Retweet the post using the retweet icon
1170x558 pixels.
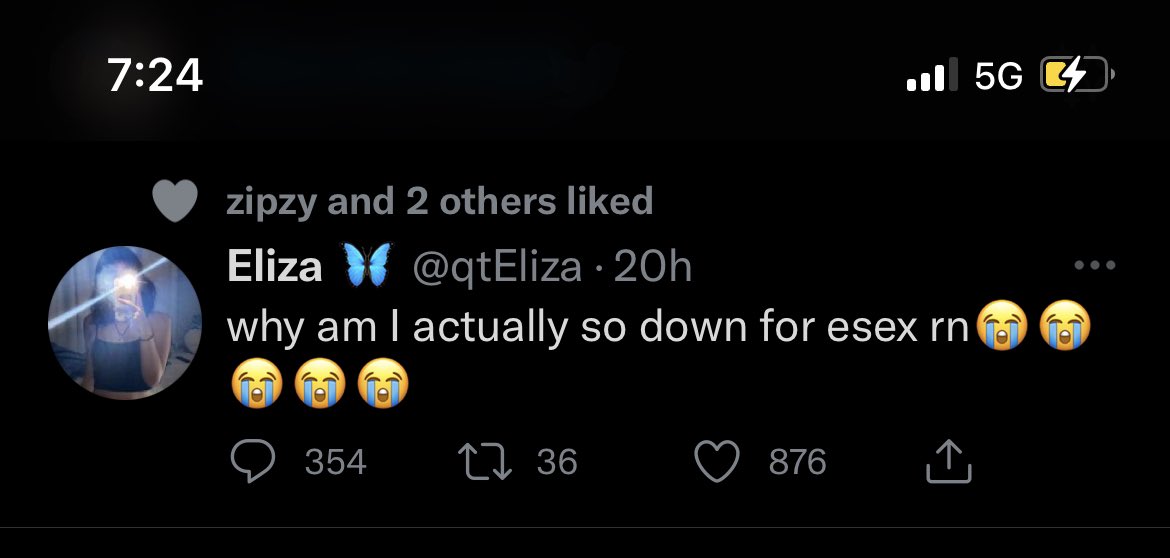[484, 461]
